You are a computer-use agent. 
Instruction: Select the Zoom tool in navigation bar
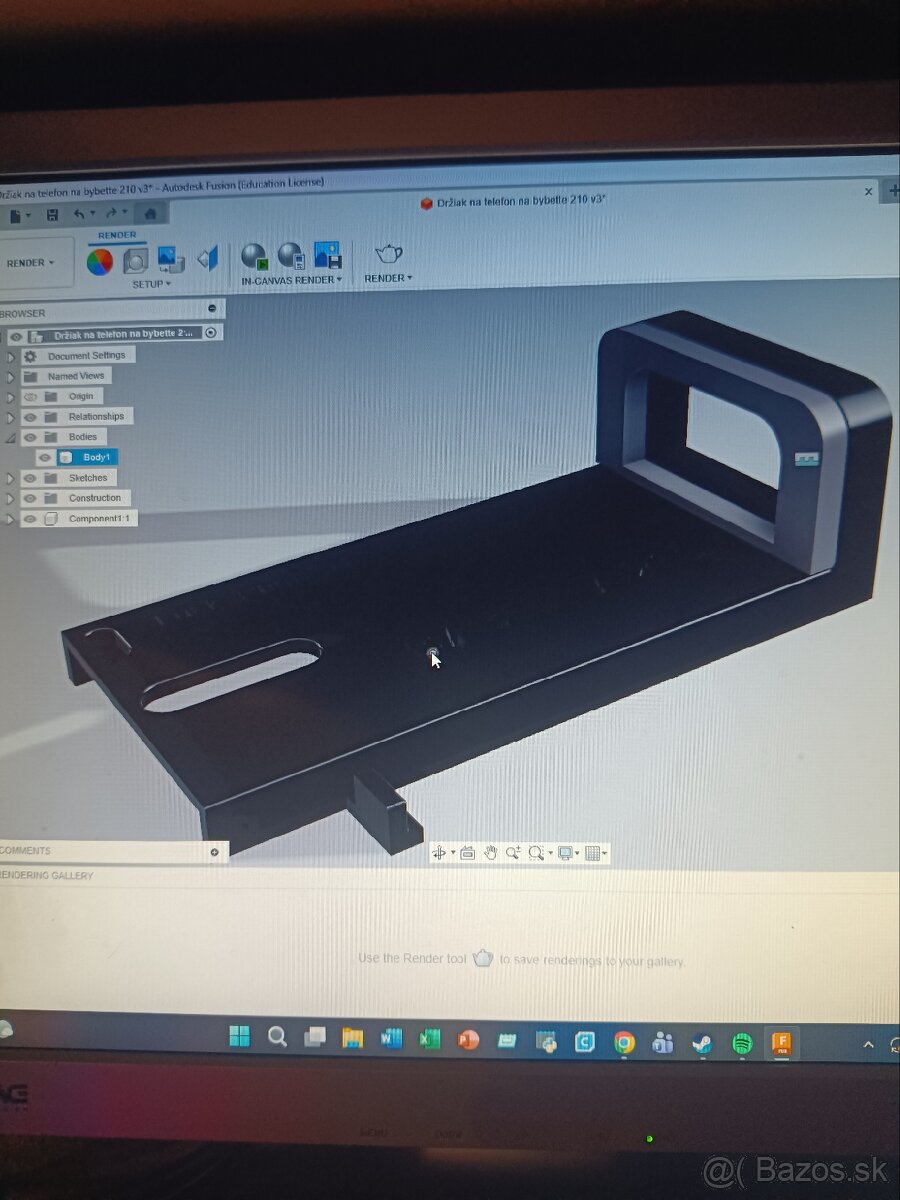(513, 852)
